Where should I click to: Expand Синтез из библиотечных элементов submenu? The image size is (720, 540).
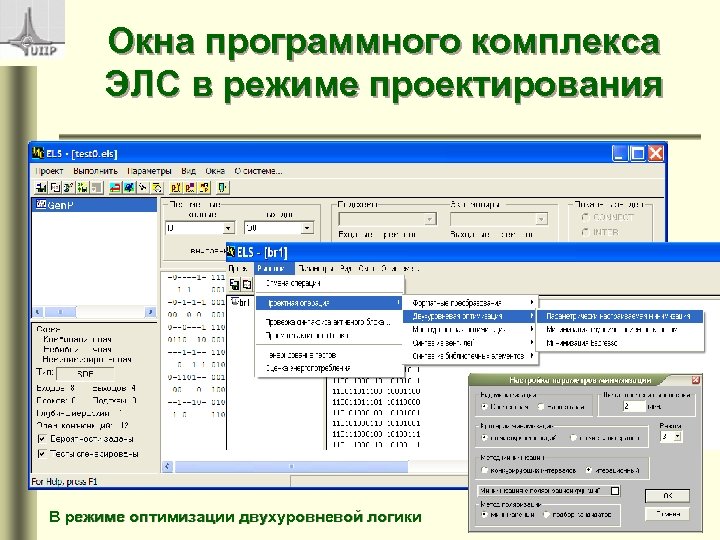coord(471,356)
